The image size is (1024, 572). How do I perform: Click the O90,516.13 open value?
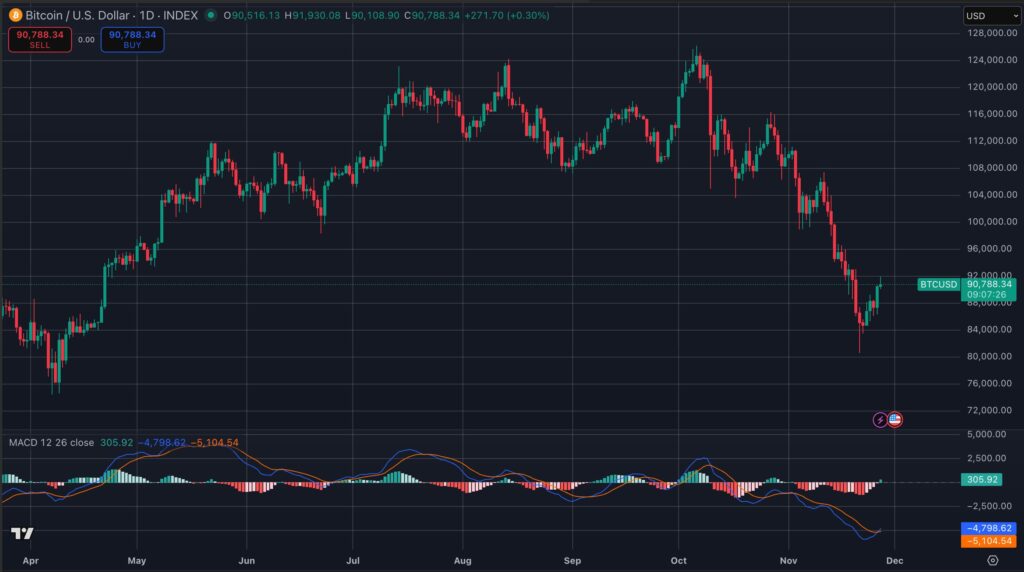[251, 15]
